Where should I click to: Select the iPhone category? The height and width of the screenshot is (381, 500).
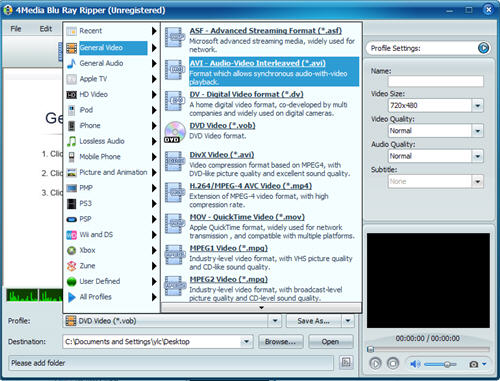(x=111, y=126)
